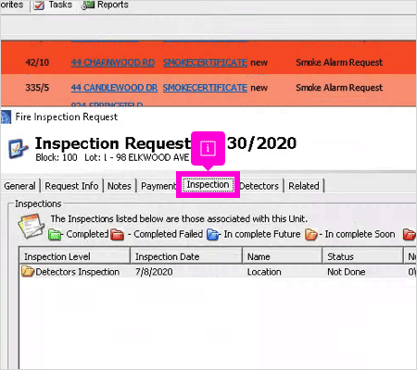The width and height of the screenshot is (417, 370).
Task: Switch to the General tab
Action: (x=20, y=186)
